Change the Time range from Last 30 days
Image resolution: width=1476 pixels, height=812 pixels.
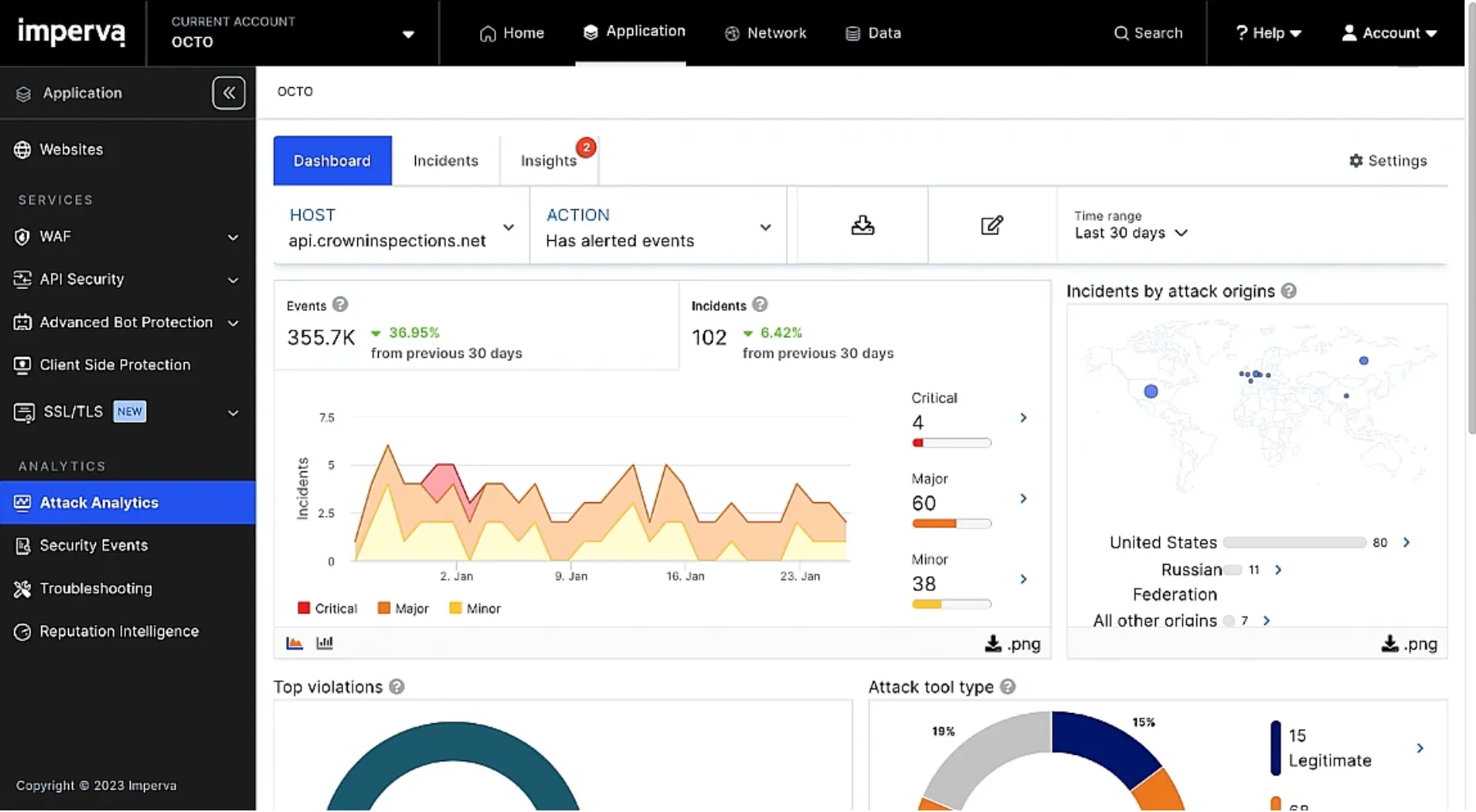pos(1129,232)
